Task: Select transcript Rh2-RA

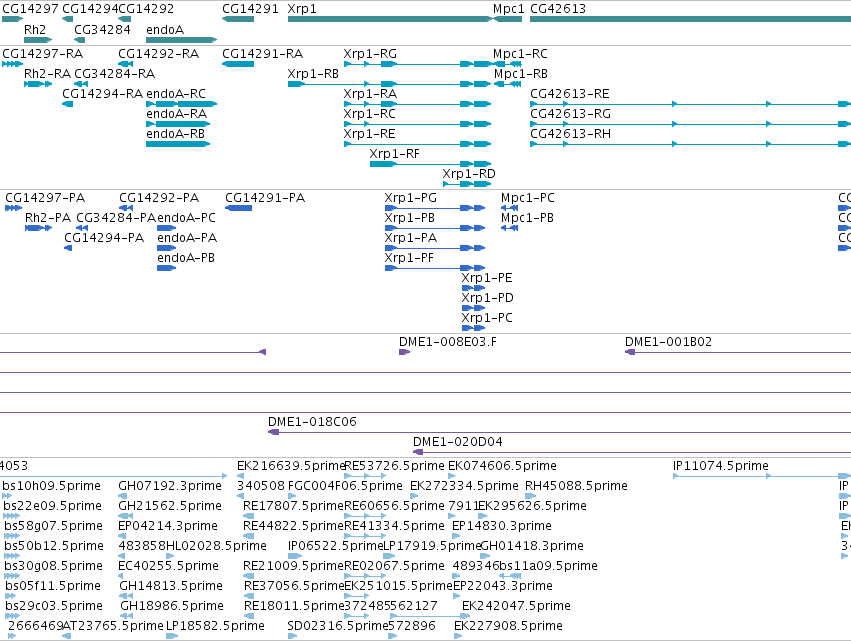Action: [47, 74]
